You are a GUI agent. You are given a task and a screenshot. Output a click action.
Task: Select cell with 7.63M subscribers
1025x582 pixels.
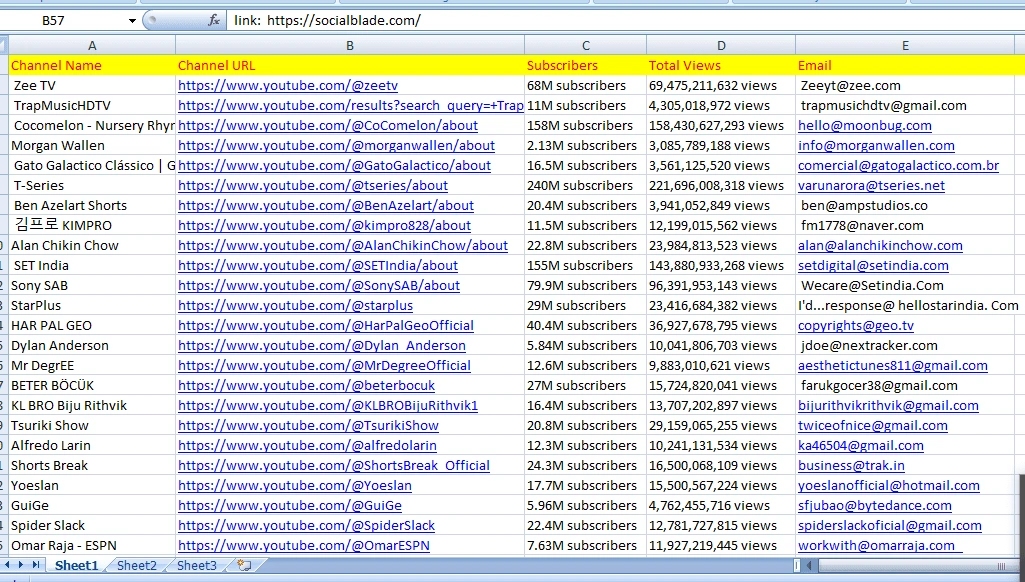coord(586,545)
